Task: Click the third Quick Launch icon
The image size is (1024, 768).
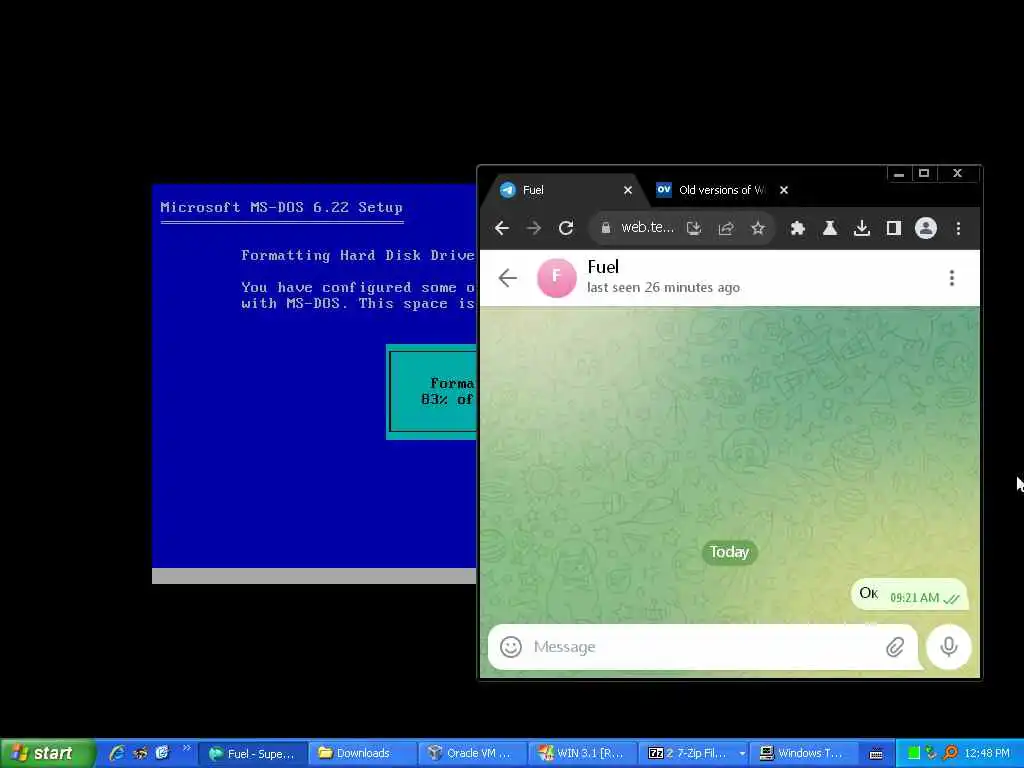Action: tap(162, 753)
